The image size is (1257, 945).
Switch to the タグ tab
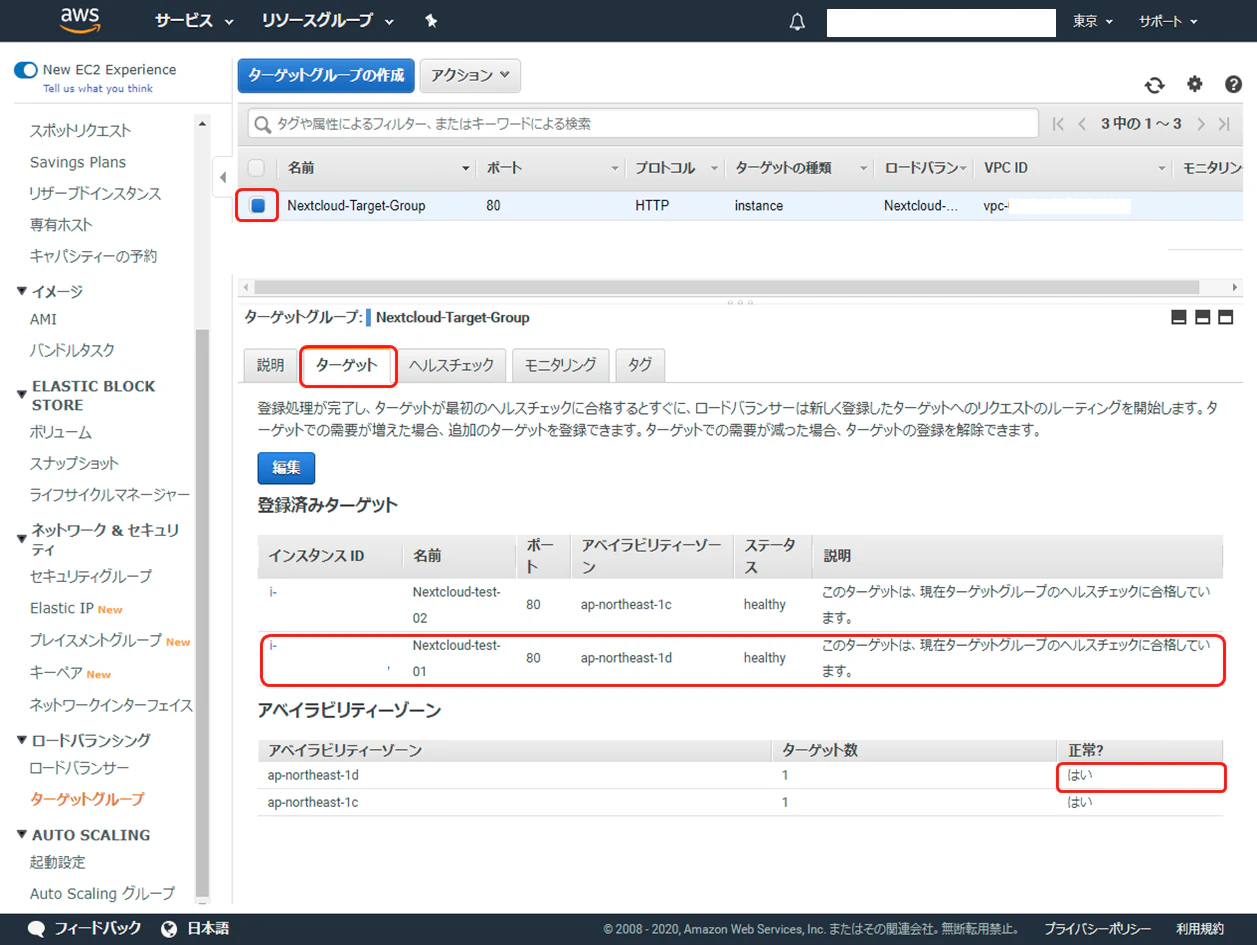640,365
